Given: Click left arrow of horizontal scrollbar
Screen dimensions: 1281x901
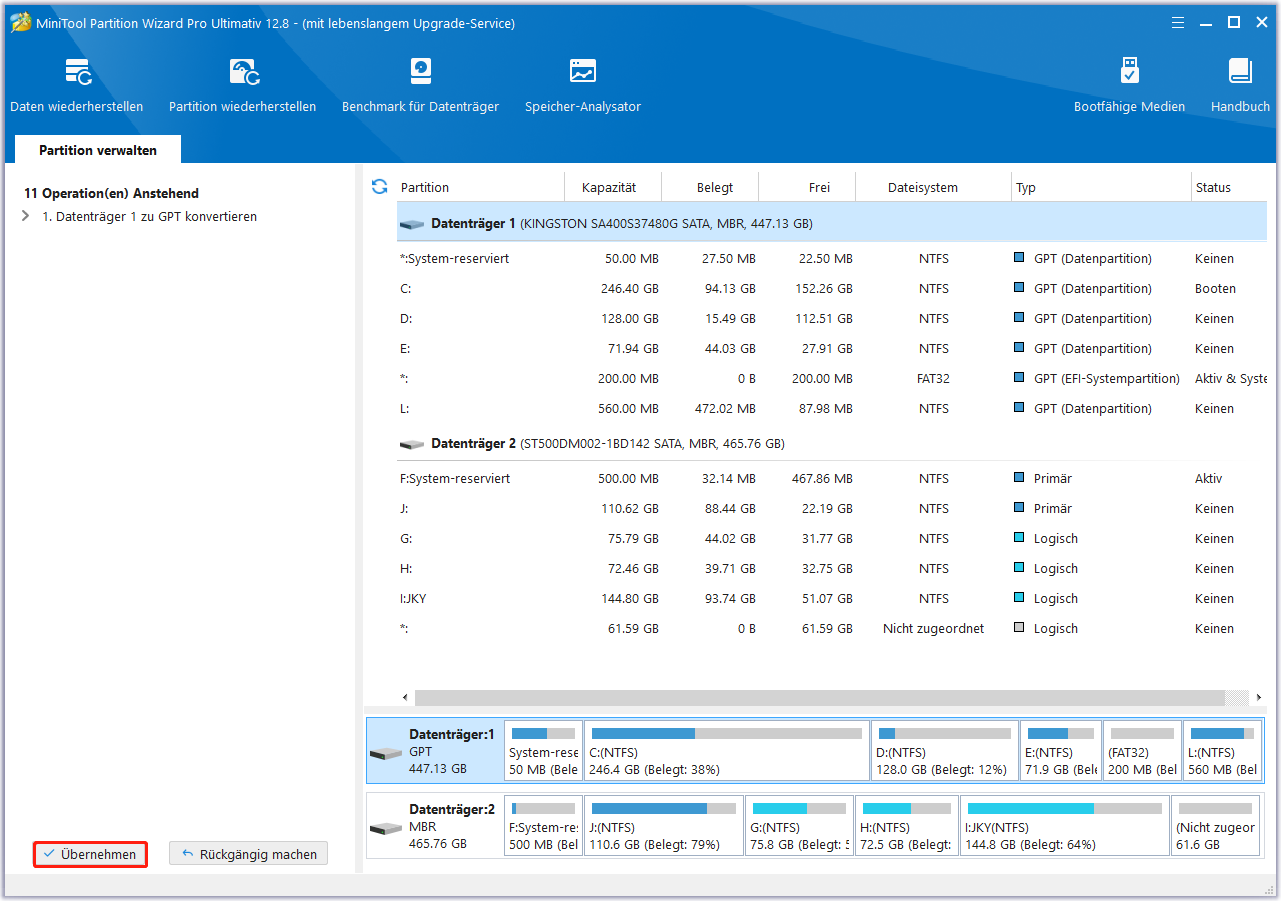Looking at the screenshot, I should click(x=405, y=697).
